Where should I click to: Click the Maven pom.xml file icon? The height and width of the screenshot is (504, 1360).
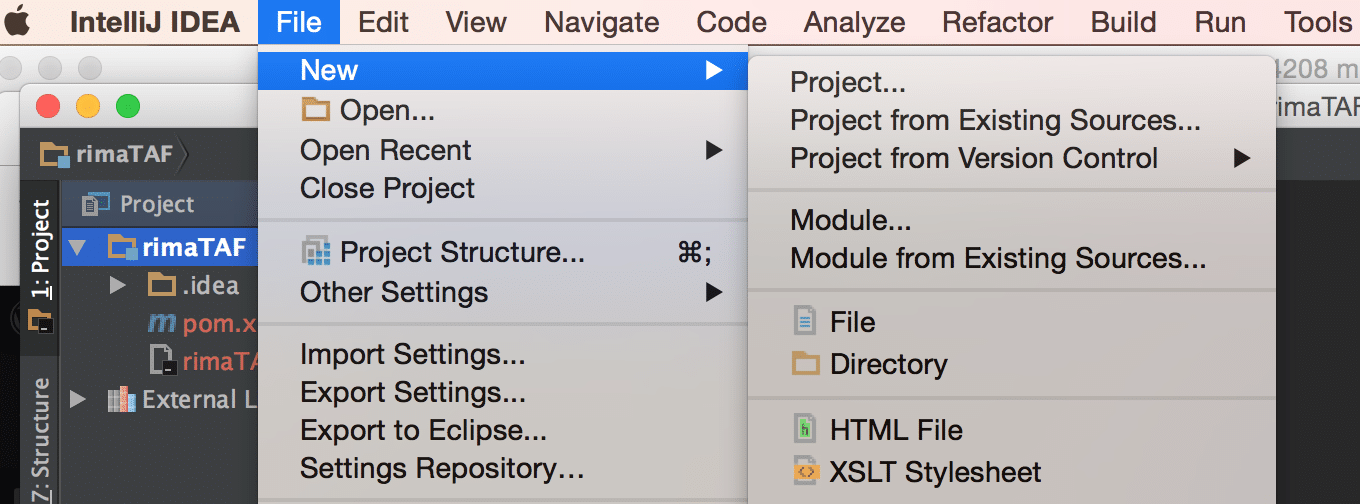[161, 323]
